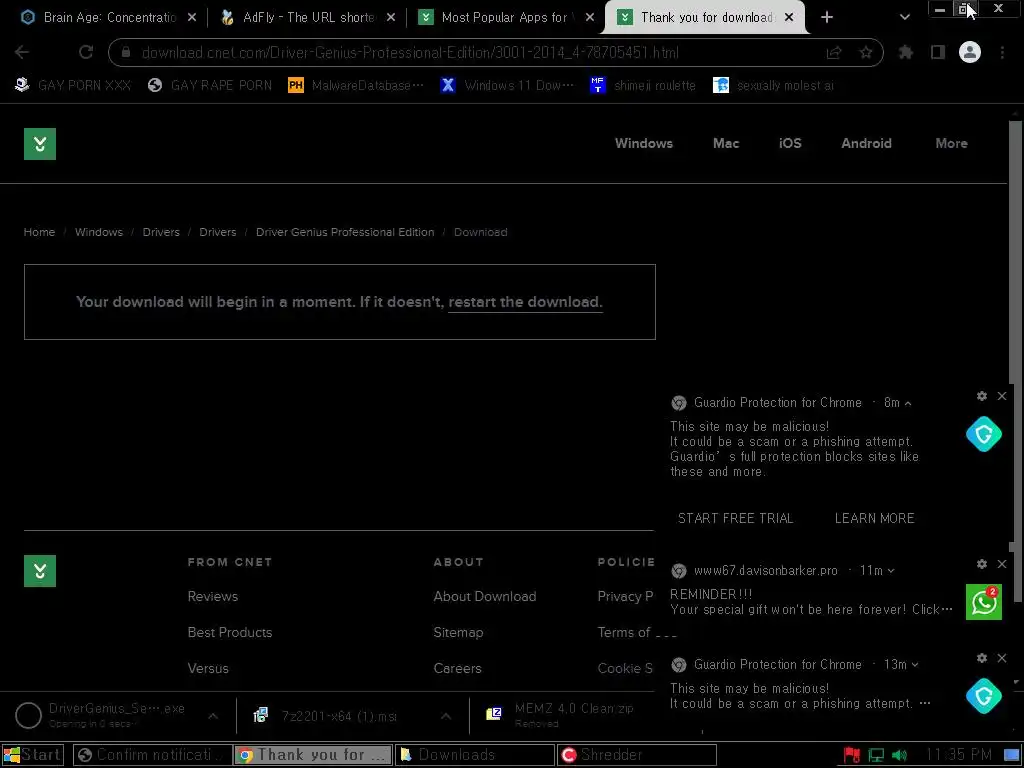This screenshot has width=1024, height=768.
Task: Open the Windows 11 Dow... bookmark
Action: point(507,86)
